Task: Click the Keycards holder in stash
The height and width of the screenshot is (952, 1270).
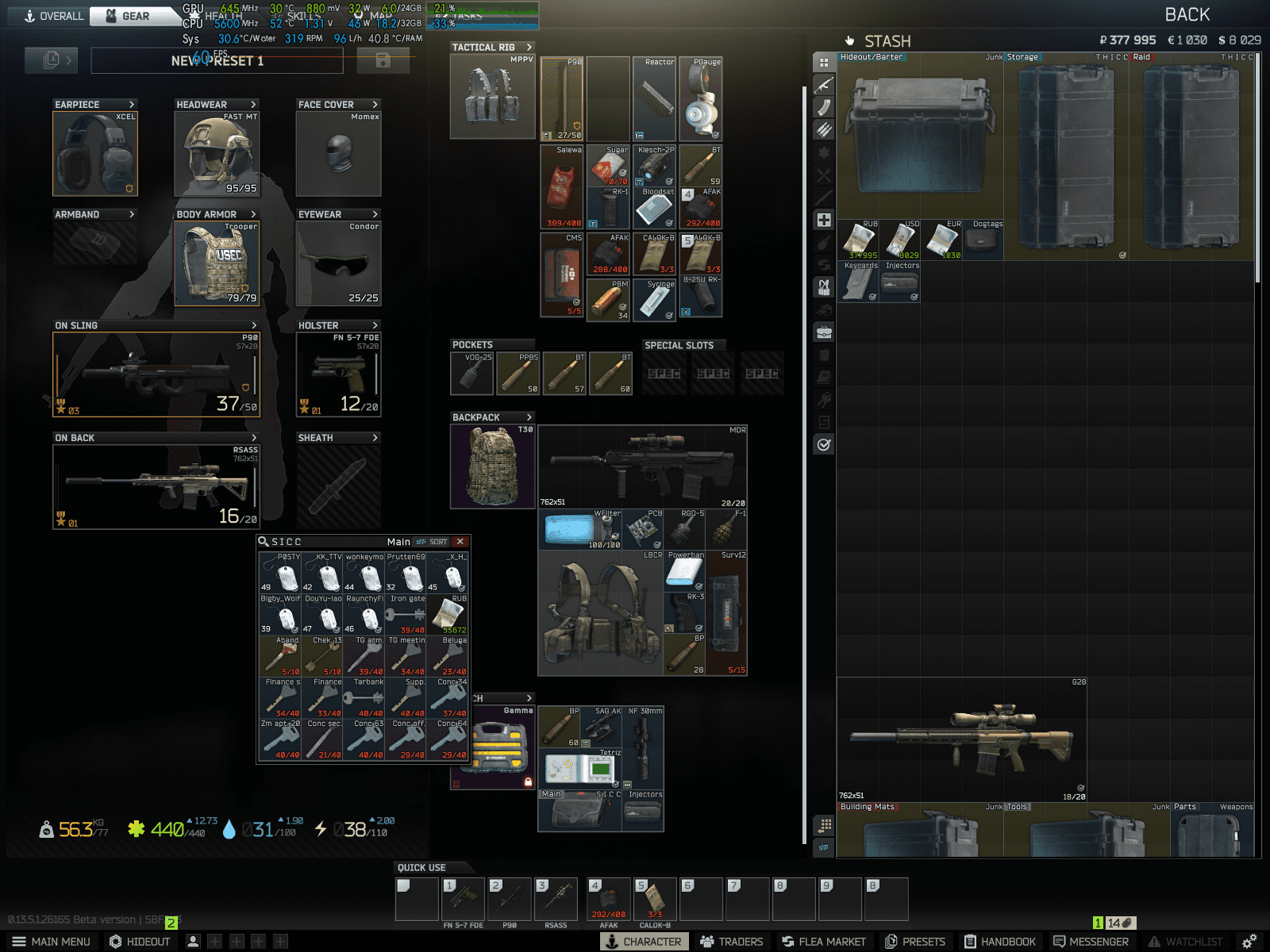Action: point(858,282)
